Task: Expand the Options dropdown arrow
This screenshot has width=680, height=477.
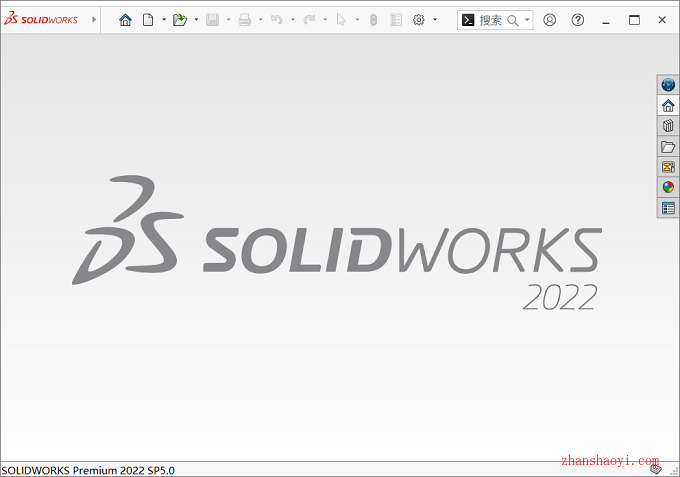Action: [x=435, y=20]
